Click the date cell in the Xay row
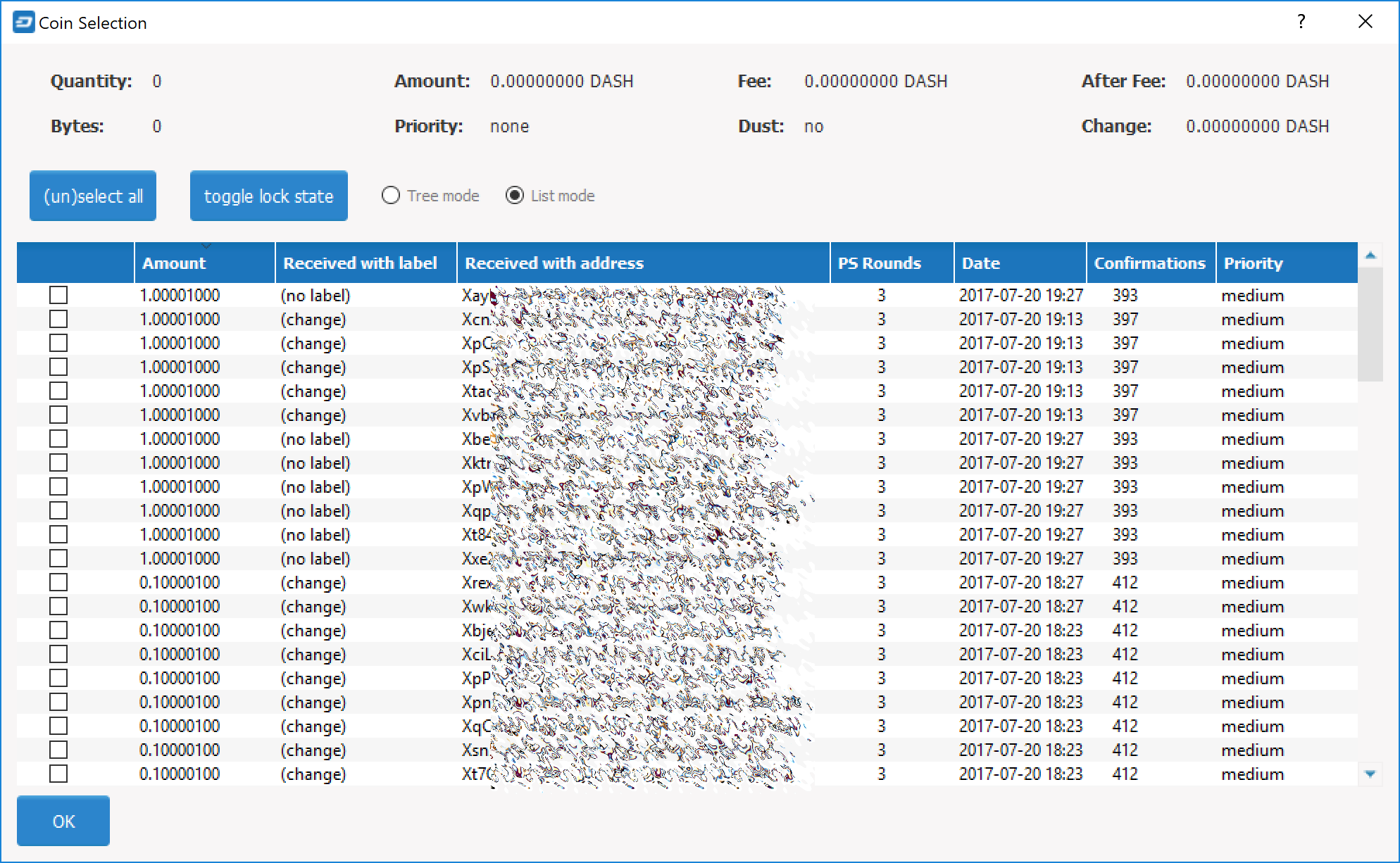Image resolution: width=1400 pixels, height=863 pixels. point(1021,295)
